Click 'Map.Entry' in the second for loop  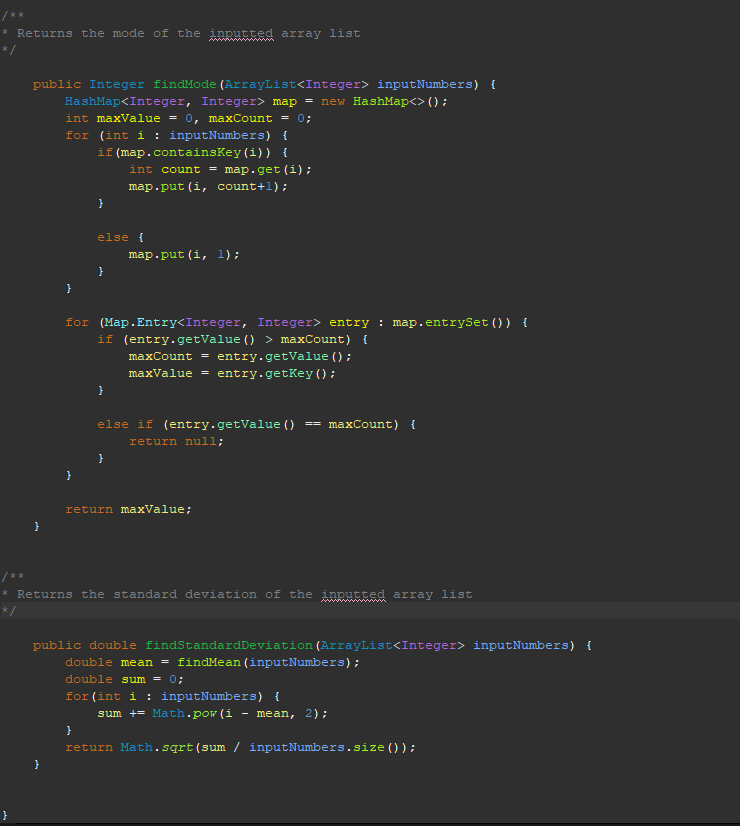140,322
